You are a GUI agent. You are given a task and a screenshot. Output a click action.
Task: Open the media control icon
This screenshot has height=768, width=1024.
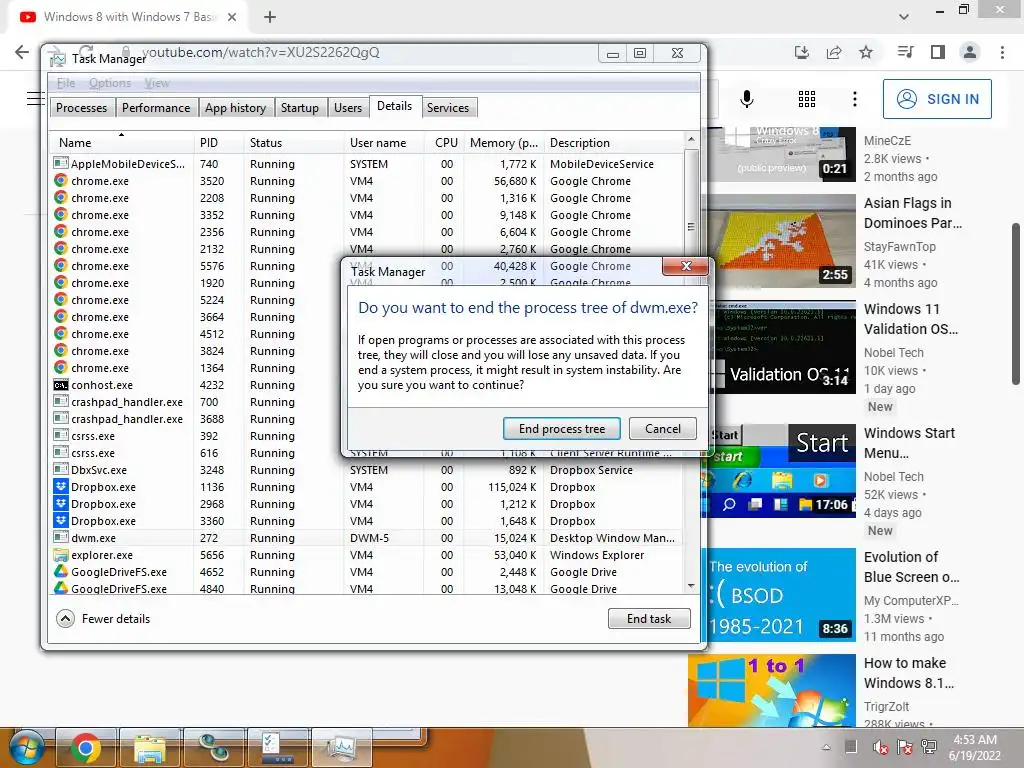tap(905, 52)
